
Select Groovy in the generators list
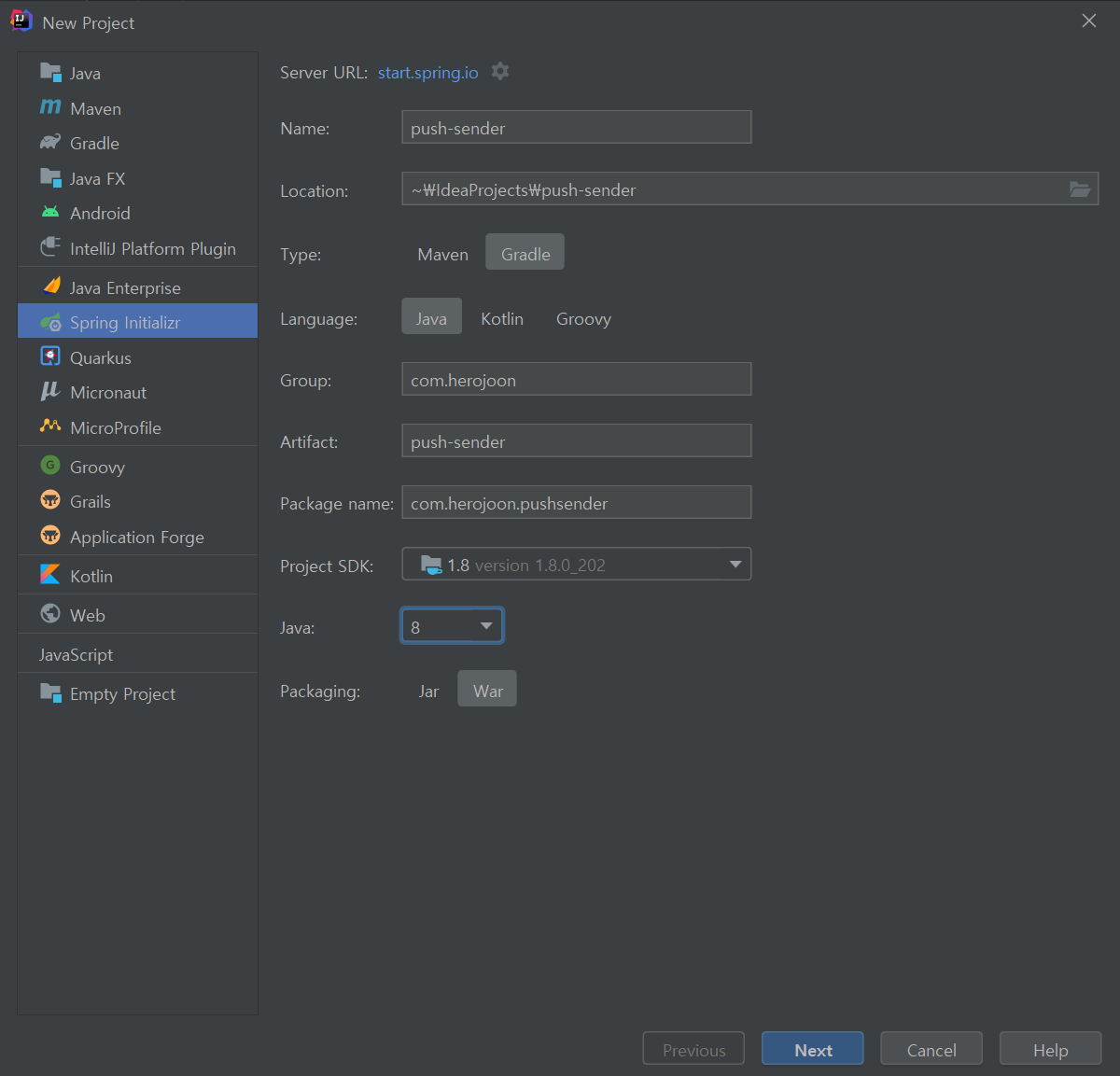[137, 467]
